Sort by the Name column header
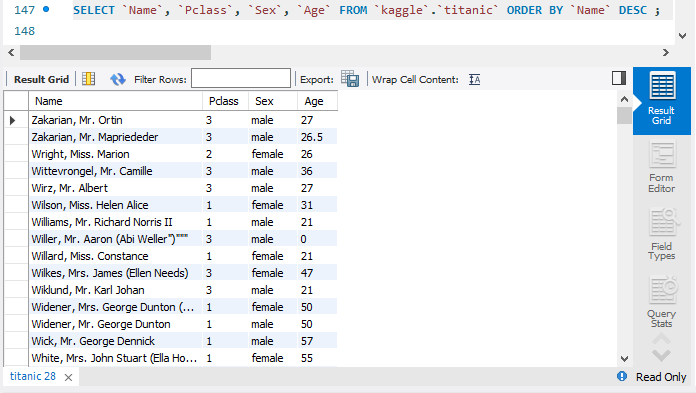 (x=116, y=101)
